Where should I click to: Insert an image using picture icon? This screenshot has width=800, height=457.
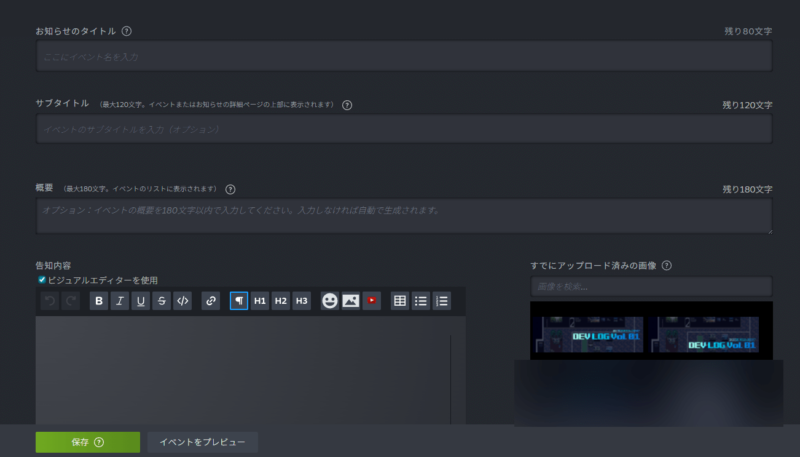(351, 301)
